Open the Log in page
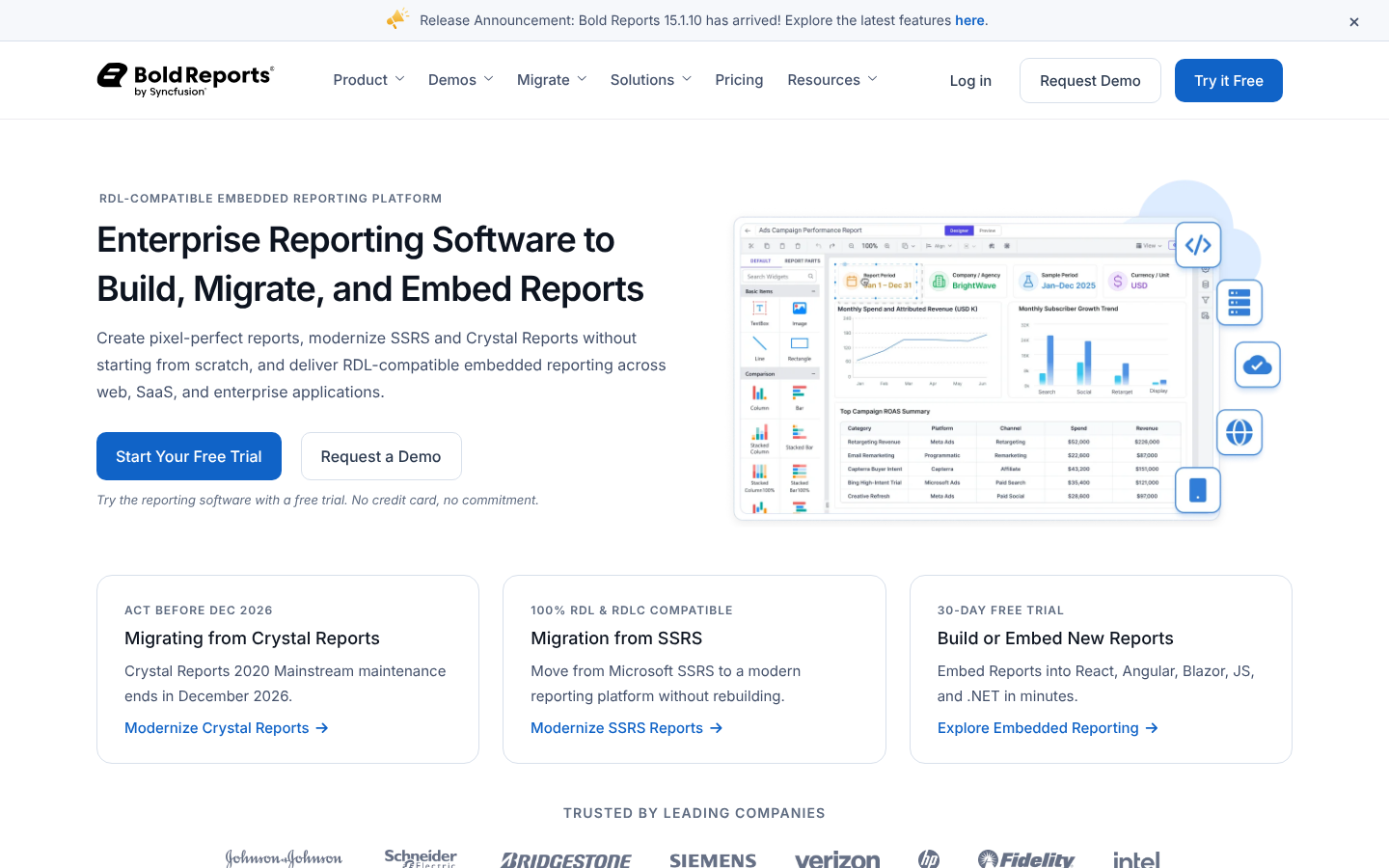This screenshot has height=868, width=1389. 970,81
